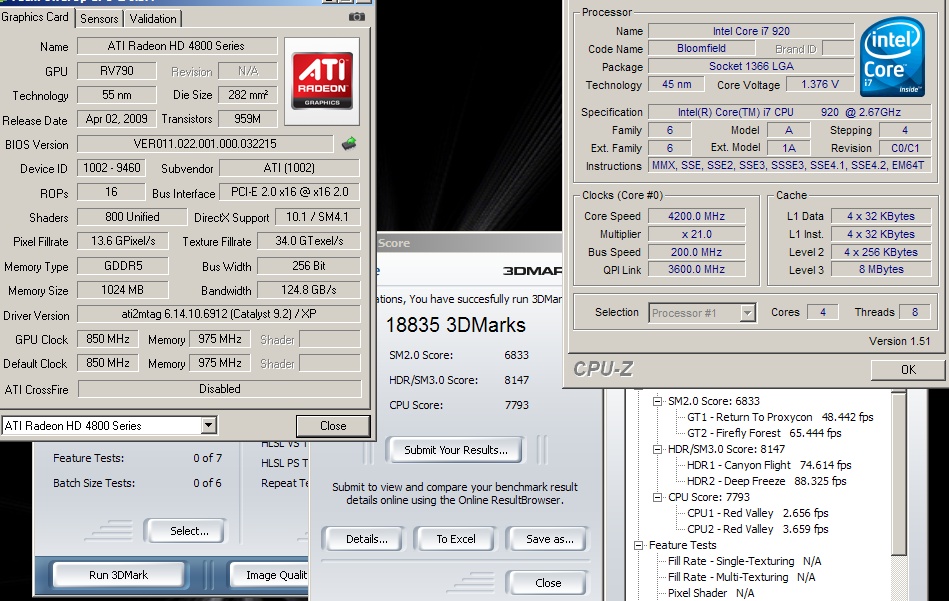The image size is (949, 601).
Task: Click the results tree vertical scrollbar
Action: coord(899,473)
